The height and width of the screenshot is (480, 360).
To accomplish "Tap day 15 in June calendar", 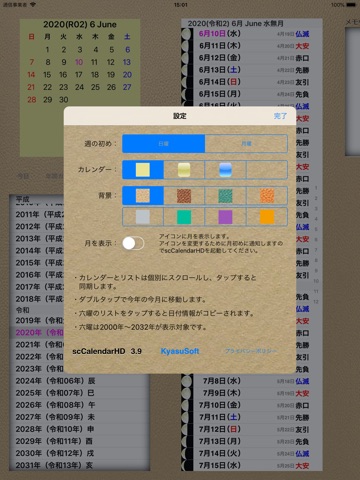I will pos(47,75).
